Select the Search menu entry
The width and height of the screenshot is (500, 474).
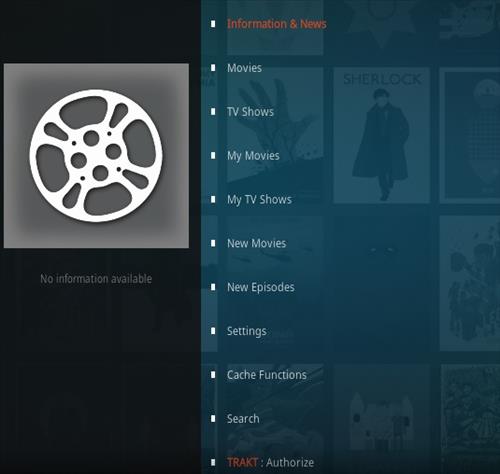(243, 418)
